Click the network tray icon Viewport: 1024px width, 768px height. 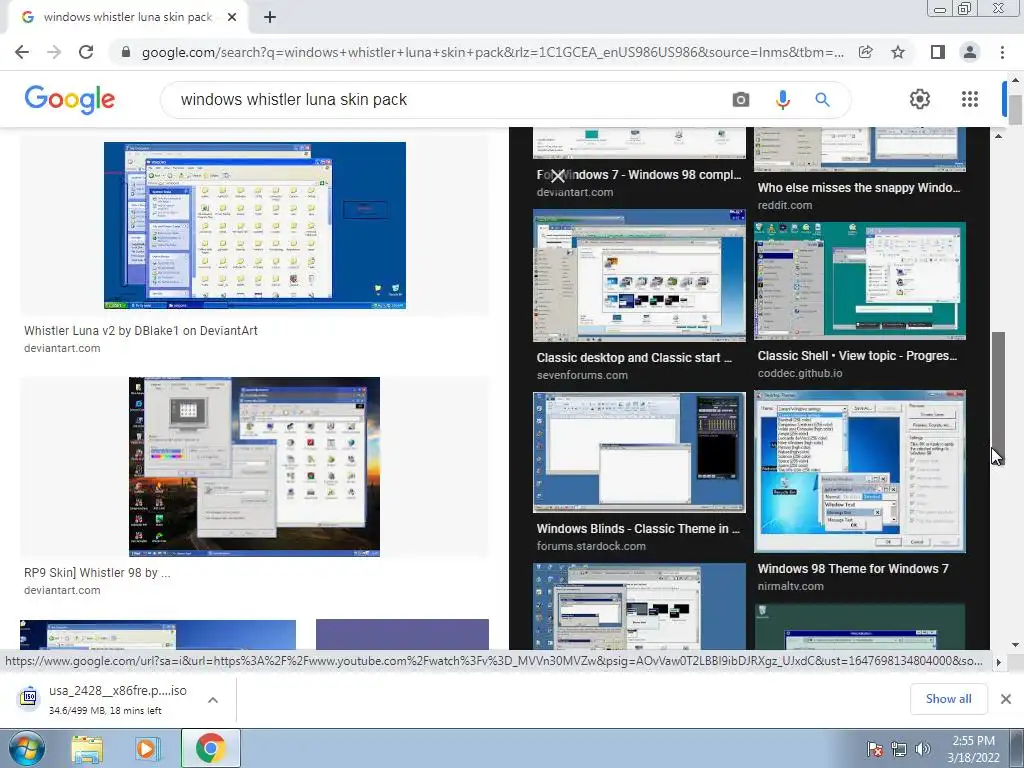pyautogui.click(x=899, y=749)
